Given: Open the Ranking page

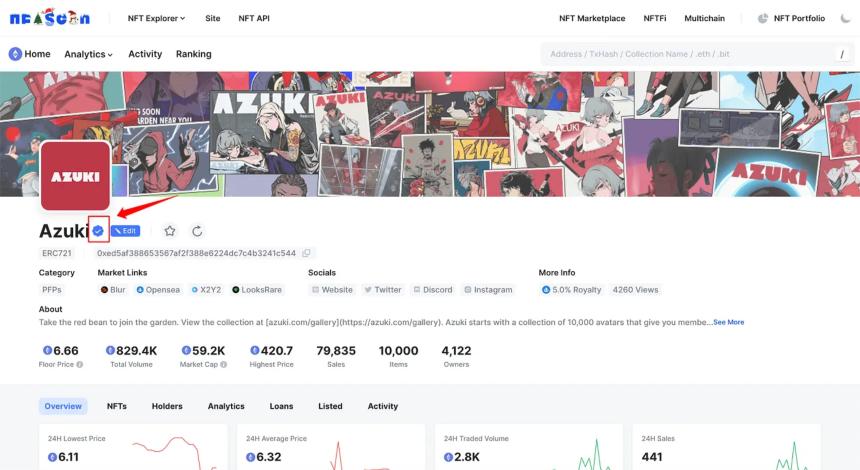Looking at the screenshot, I should (x=194, y=54).
